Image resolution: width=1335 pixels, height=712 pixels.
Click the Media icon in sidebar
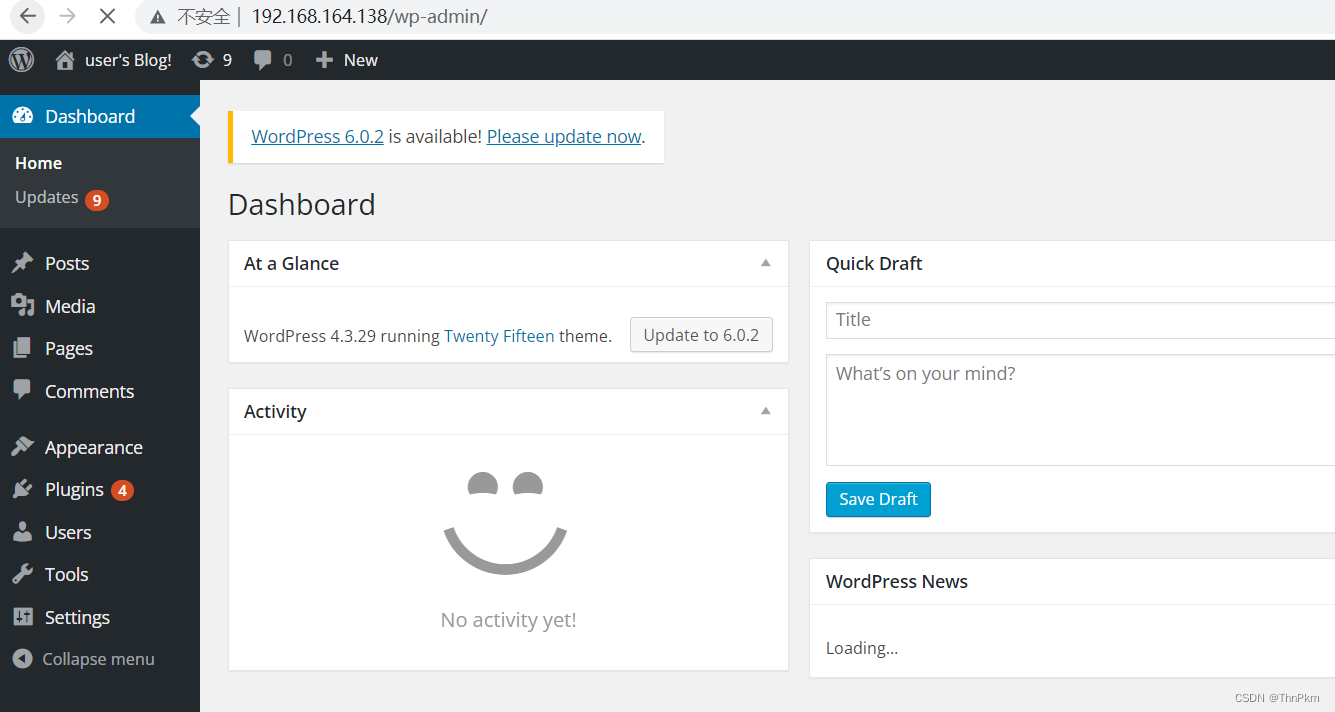22,306
